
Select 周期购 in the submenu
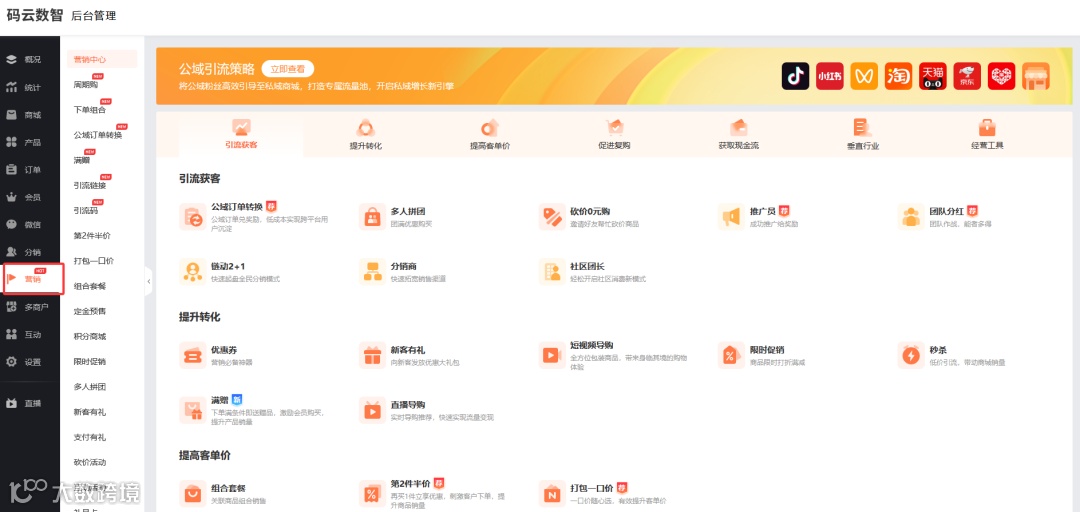[85, 85]
